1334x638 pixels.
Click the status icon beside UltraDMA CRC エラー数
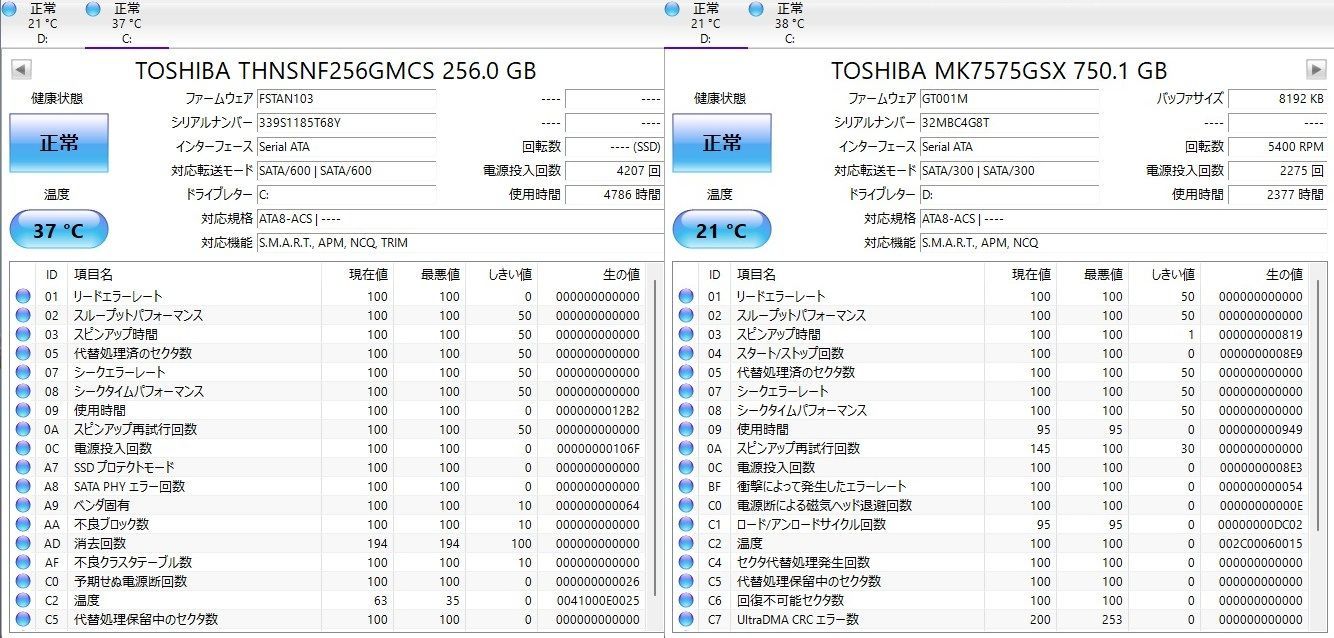tap(686, 619)
